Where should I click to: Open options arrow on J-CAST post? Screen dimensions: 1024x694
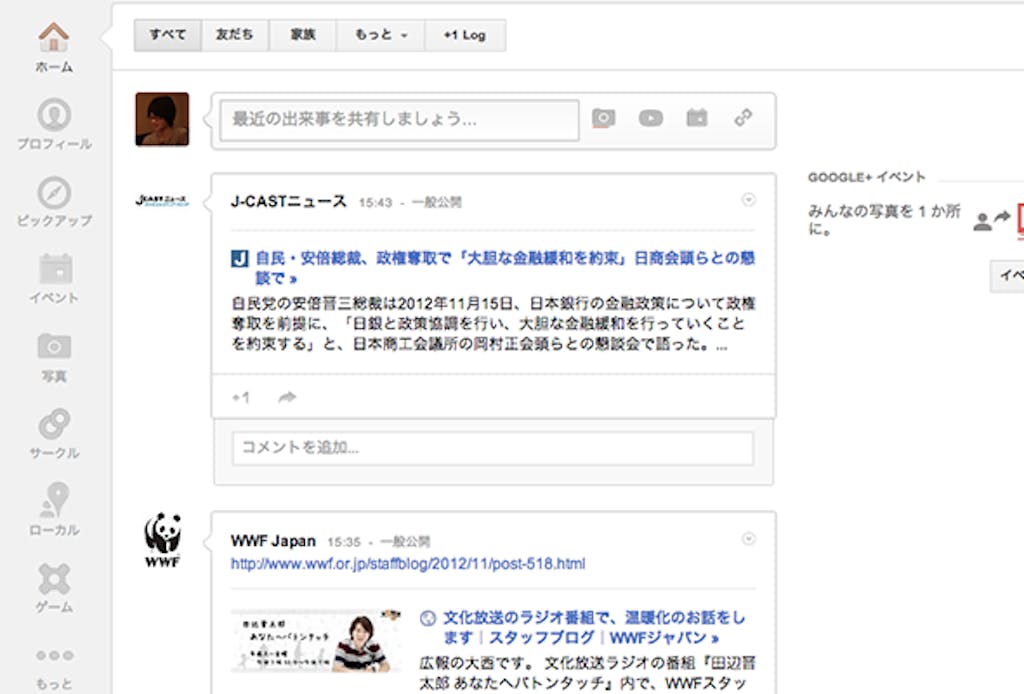tap(749, 200)
